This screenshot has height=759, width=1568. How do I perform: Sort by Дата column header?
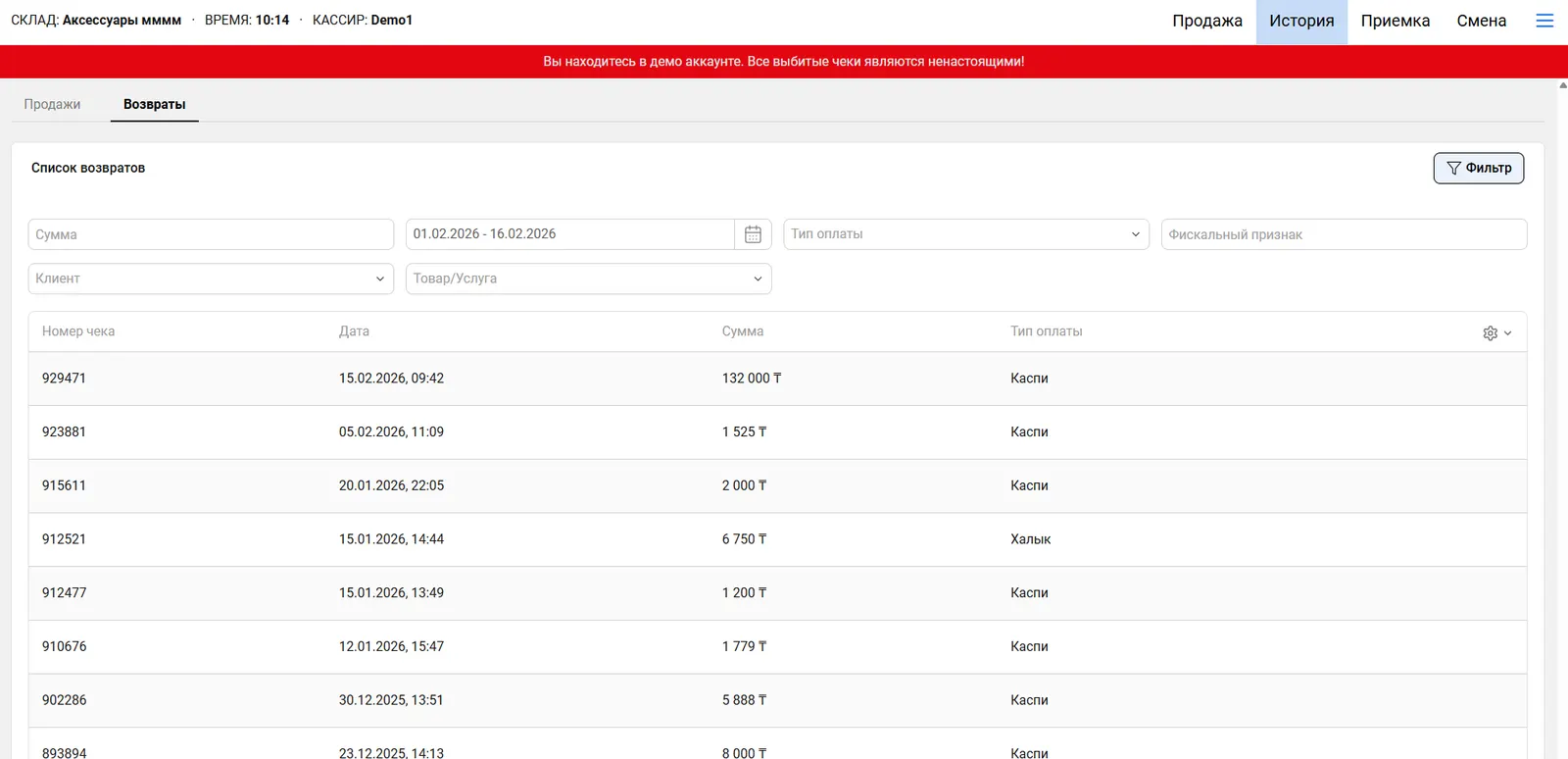[354, 331]
